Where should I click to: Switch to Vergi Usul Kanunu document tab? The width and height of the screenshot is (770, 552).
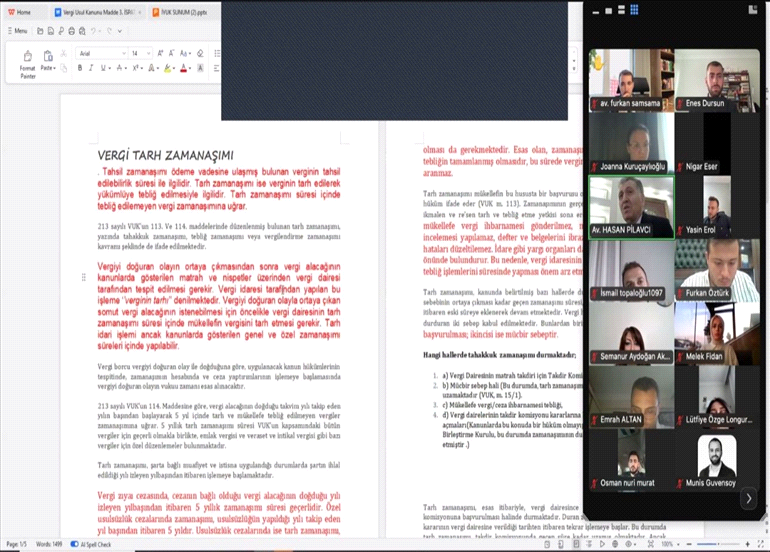click(96, 12)
